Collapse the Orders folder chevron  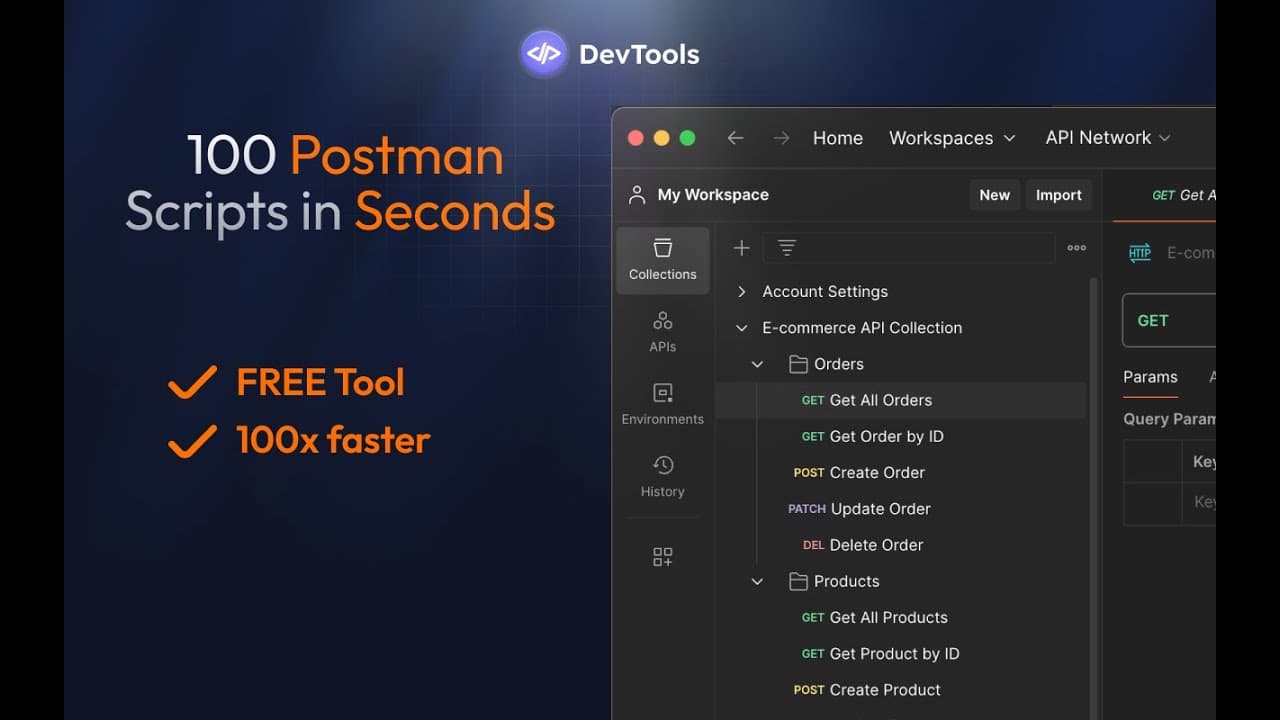tap(757, 364)
